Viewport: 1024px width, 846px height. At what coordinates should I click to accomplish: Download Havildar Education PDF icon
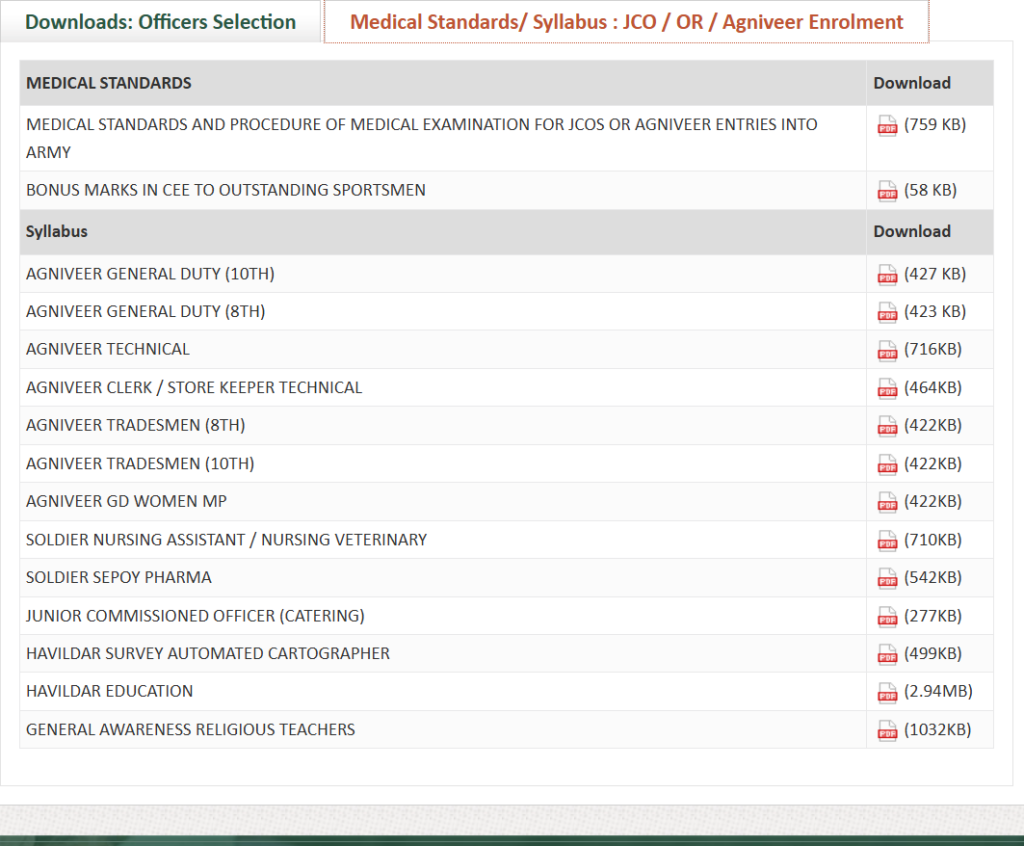click(887, 692)
